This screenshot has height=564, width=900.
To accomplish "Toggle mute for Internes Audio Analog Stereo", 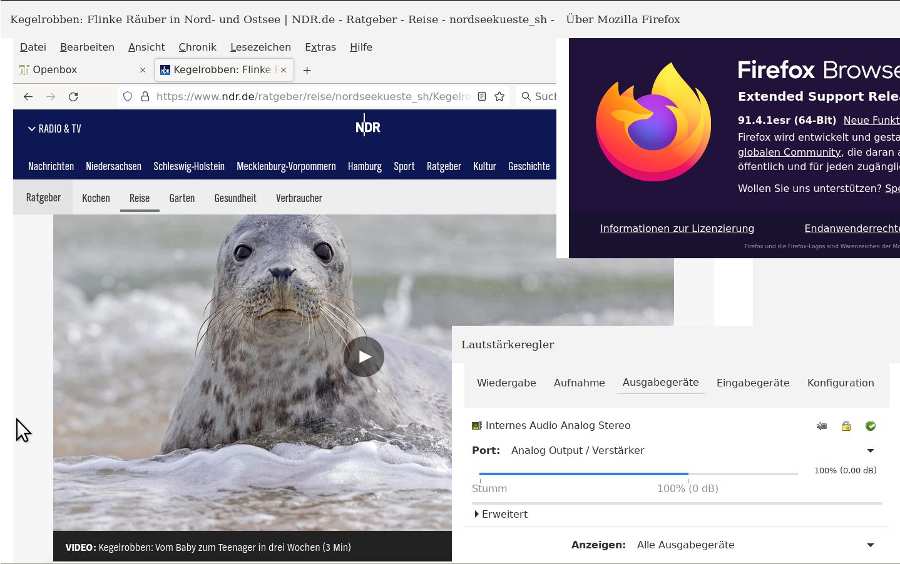I will tap(822, 426).
